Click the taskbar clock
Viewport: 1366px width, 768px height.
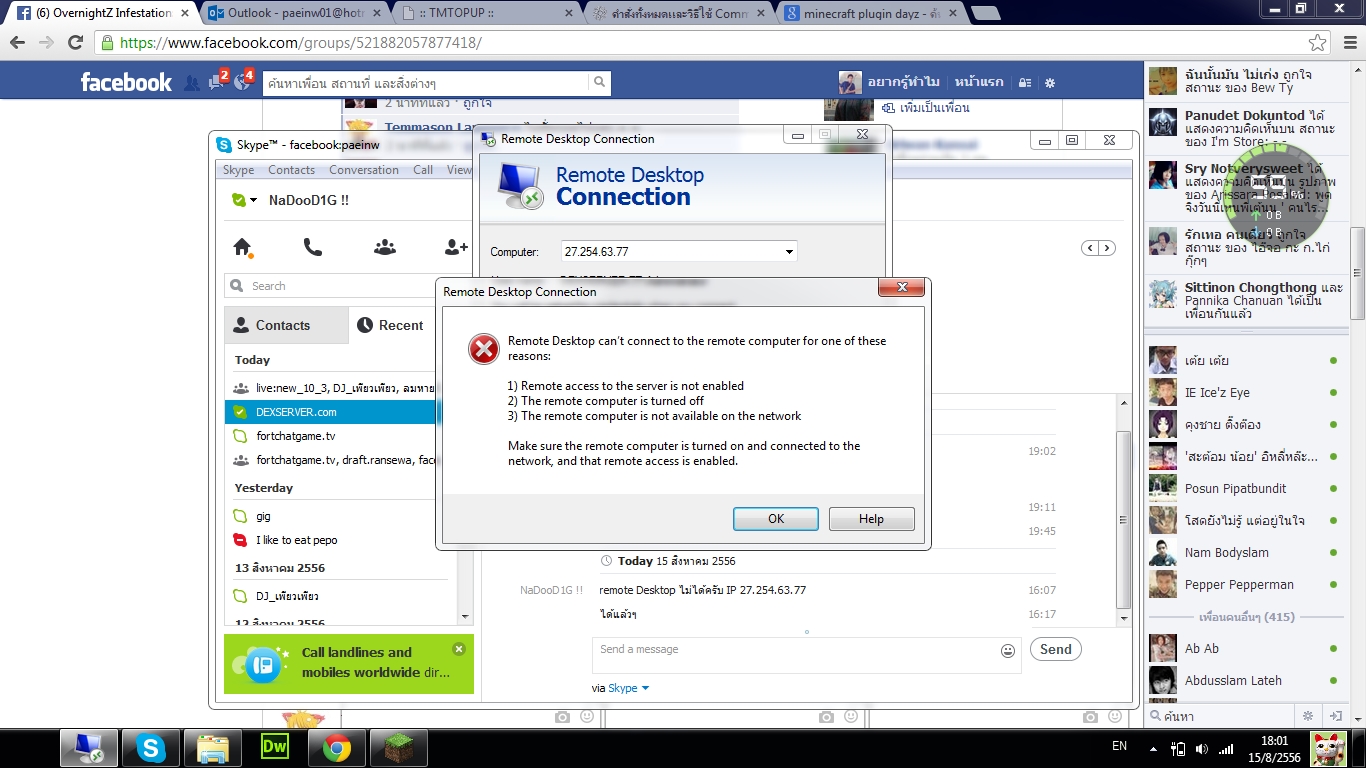click(x=1274, y=748)
